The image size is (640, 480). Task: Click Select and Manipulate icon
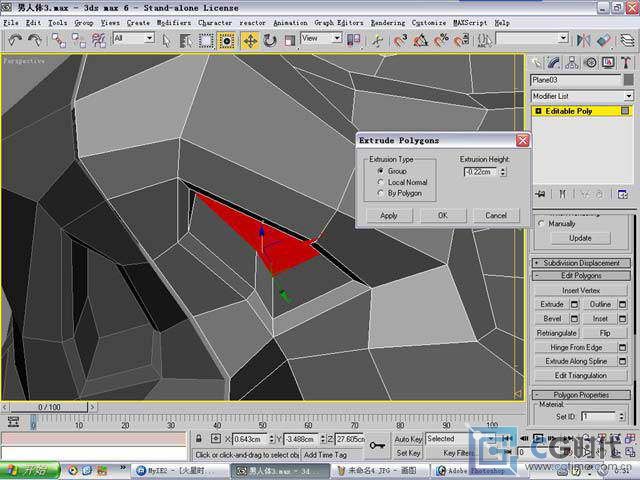(377, 40)
